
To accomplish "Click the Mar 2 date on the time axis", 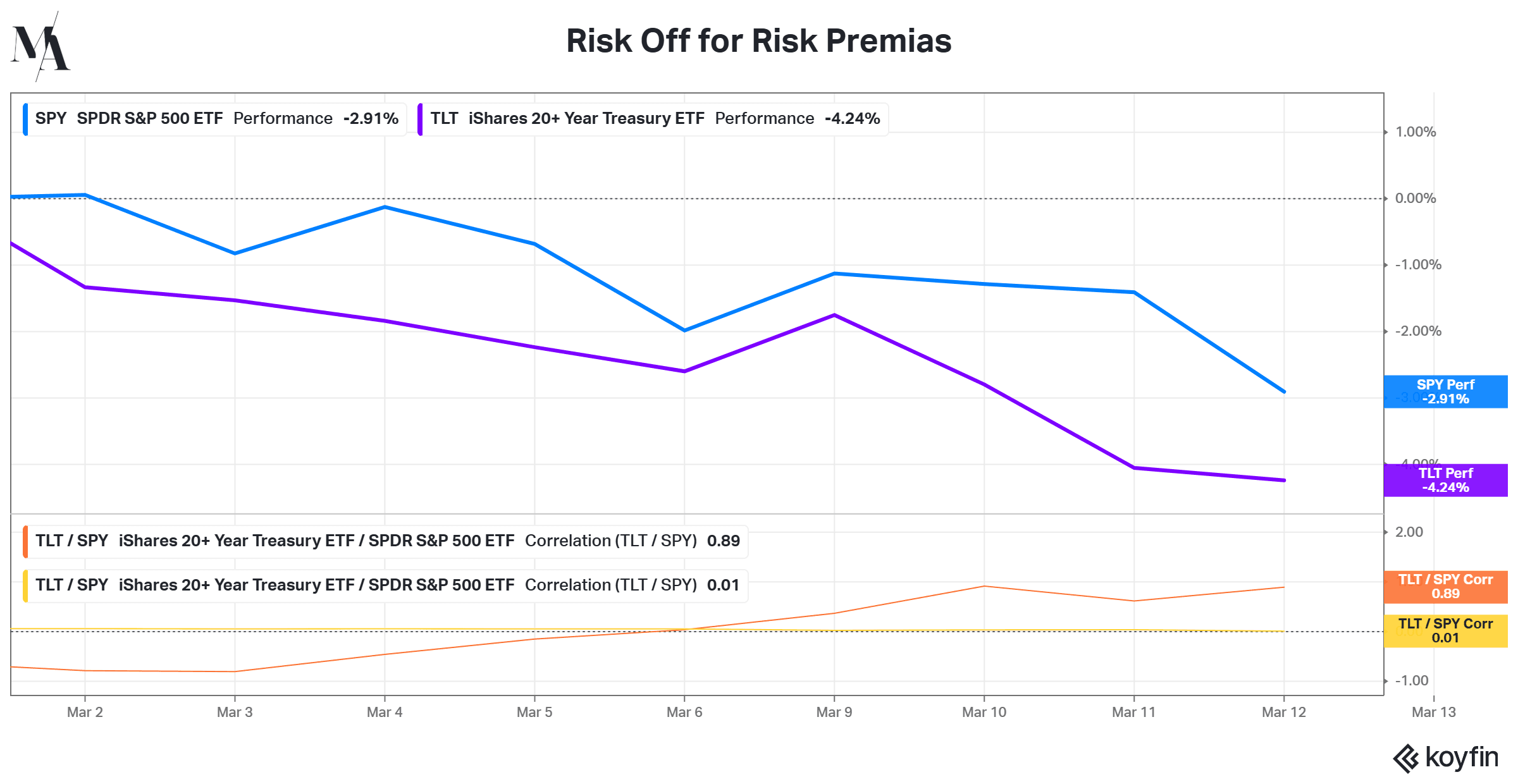I will [x=85, y=713].
